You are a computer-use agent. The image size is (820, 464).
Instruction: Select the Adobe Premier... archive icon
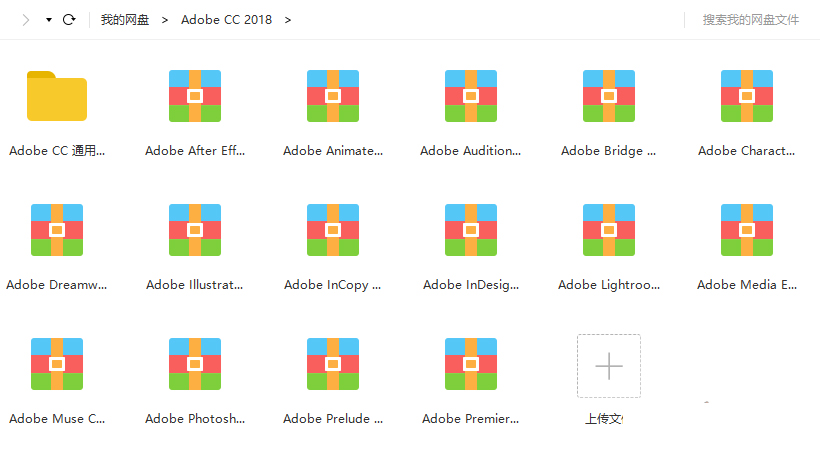[471, 364]
